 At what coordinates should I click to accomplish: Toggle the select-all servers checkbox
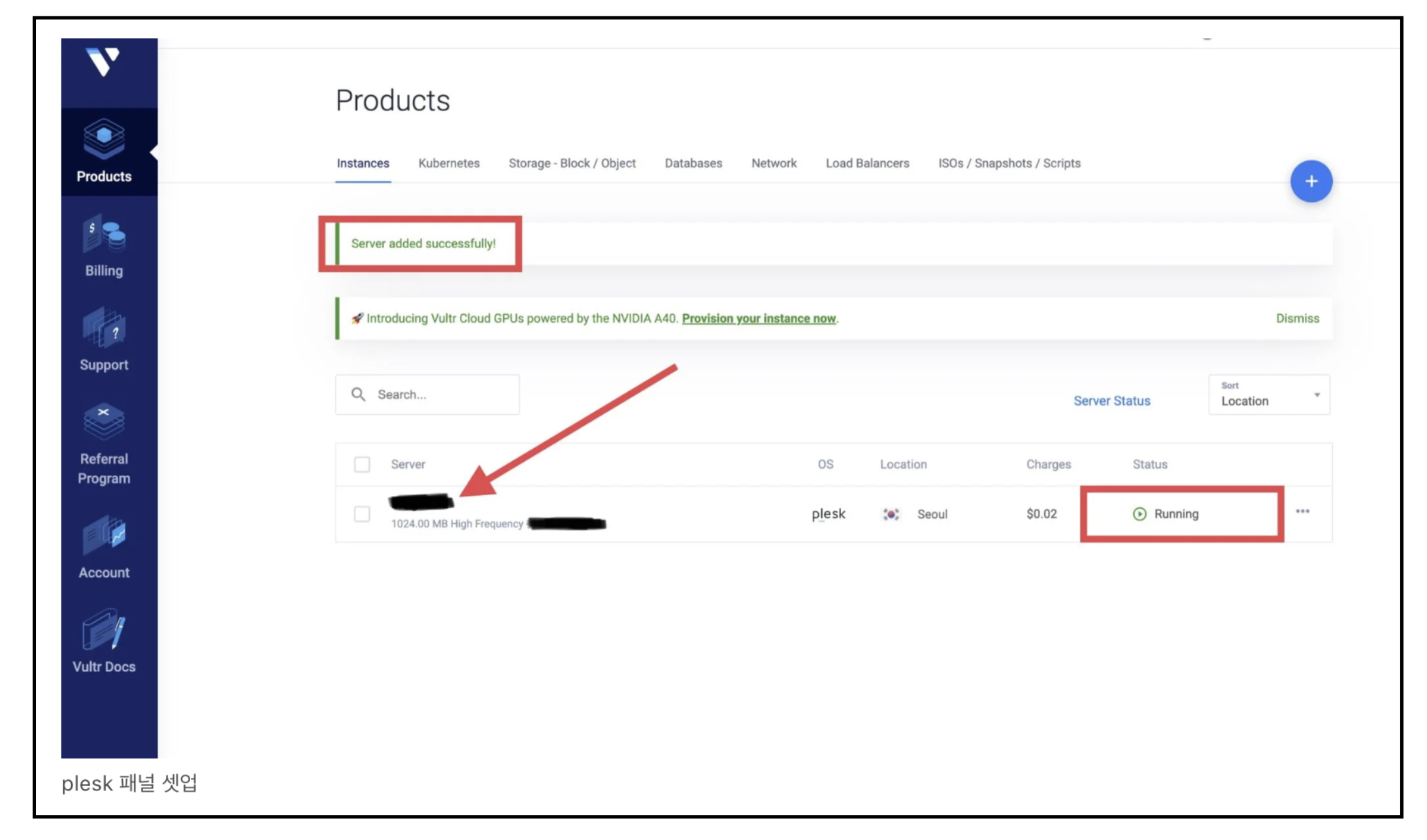[x=361, y=464]
